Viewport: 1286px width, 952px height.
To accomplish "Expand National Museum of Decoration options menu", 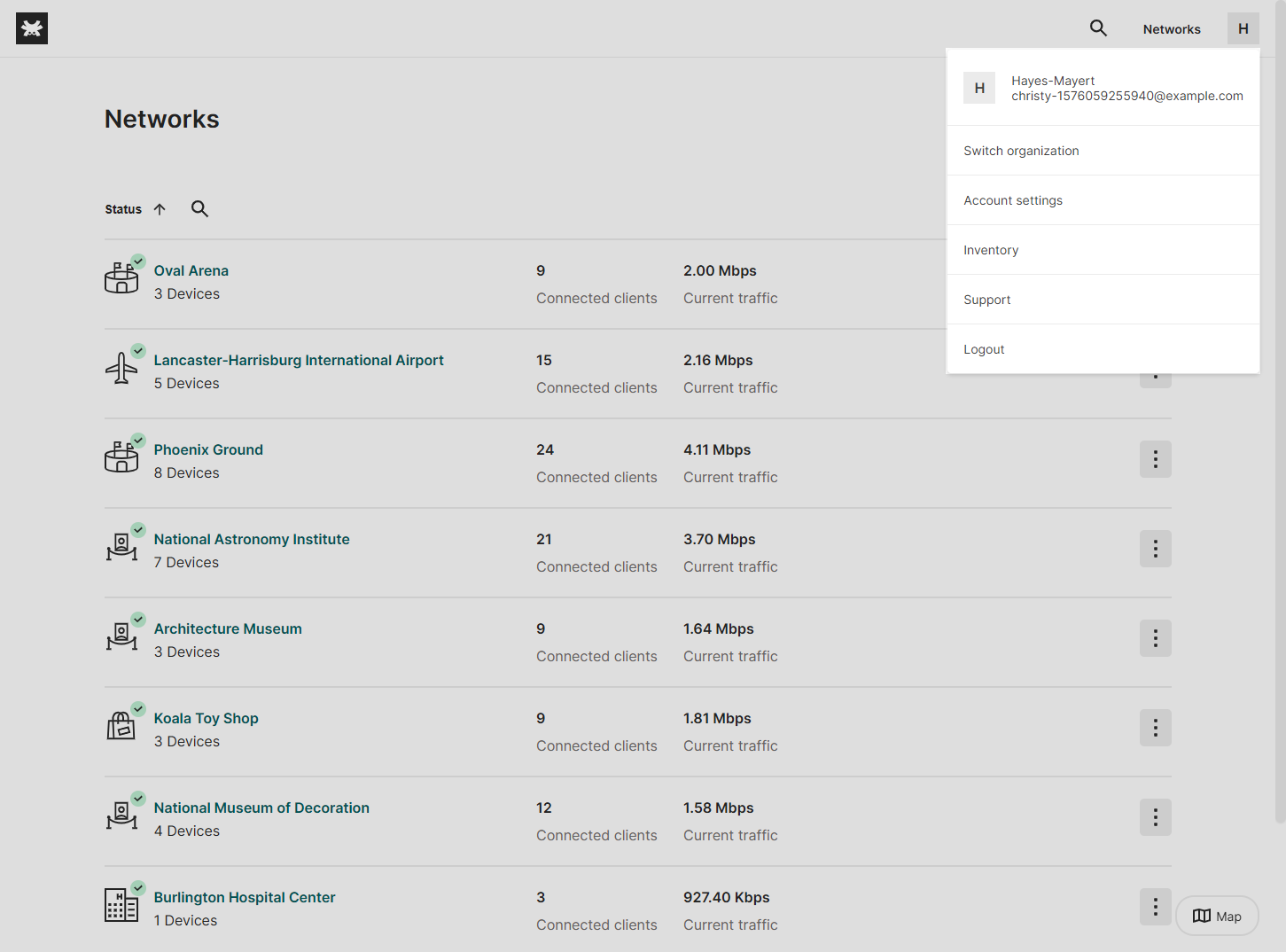I will (x=1155, y=817).
